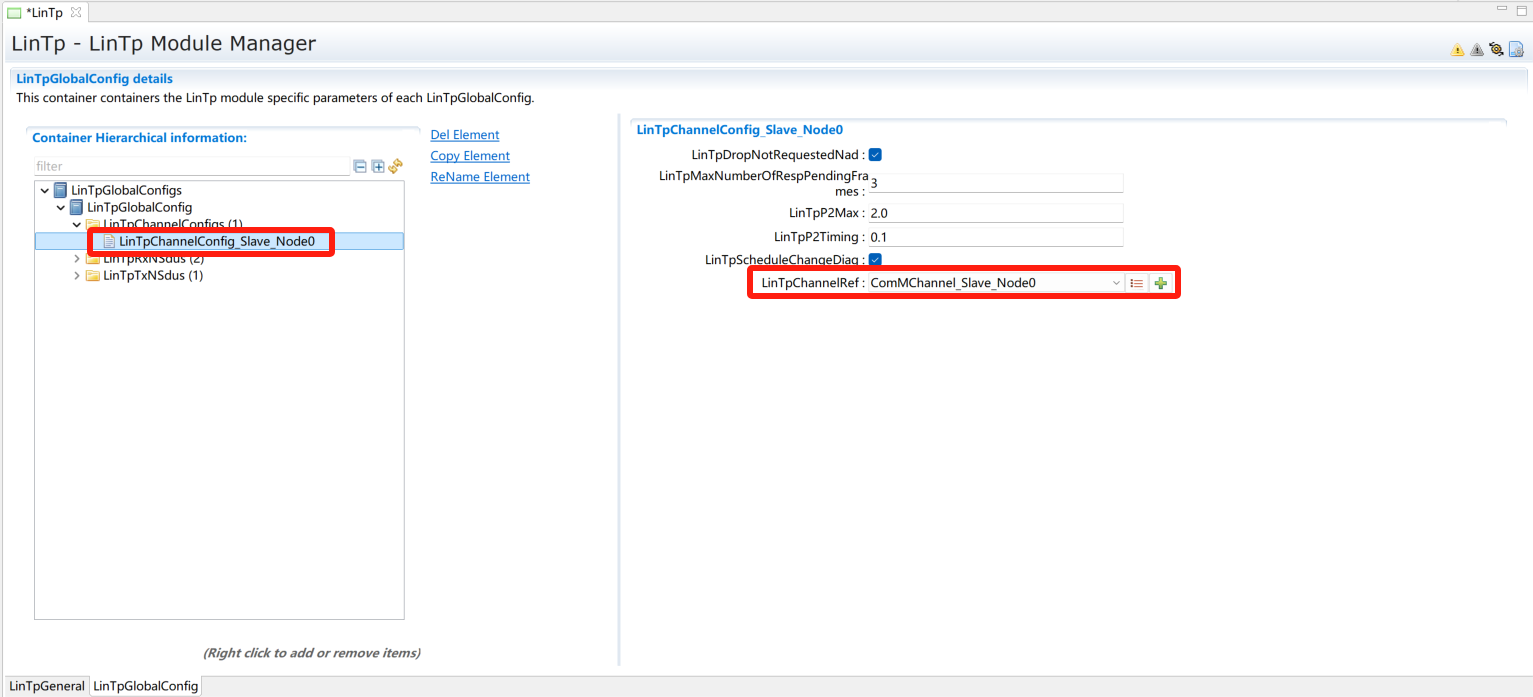This screenshot has height=697, width=1533.
Task: Expand the LinTpTxNSdus folder
Action: [77, 276]
